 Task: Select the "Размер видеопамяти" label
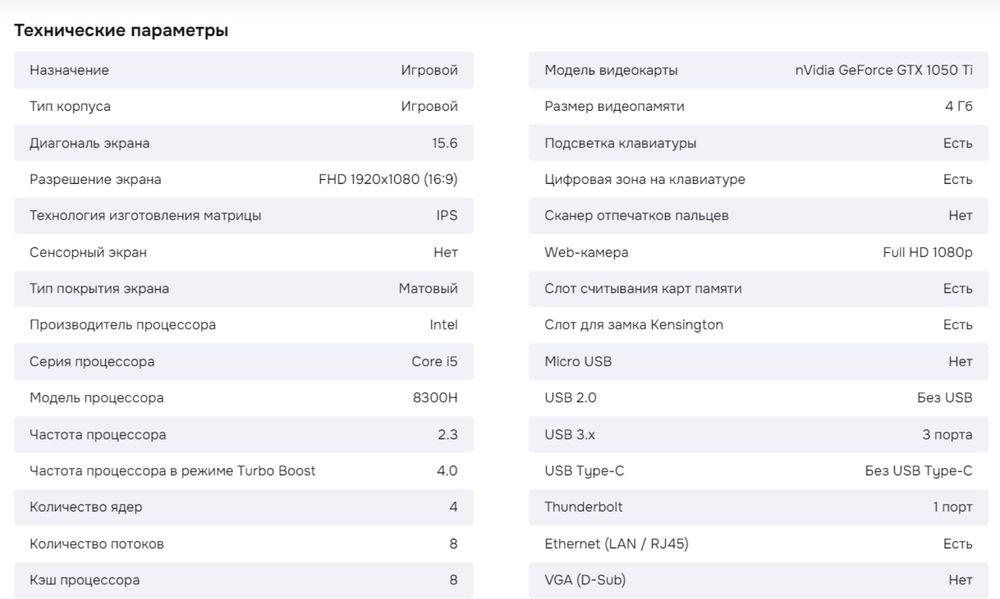(614, 107)
